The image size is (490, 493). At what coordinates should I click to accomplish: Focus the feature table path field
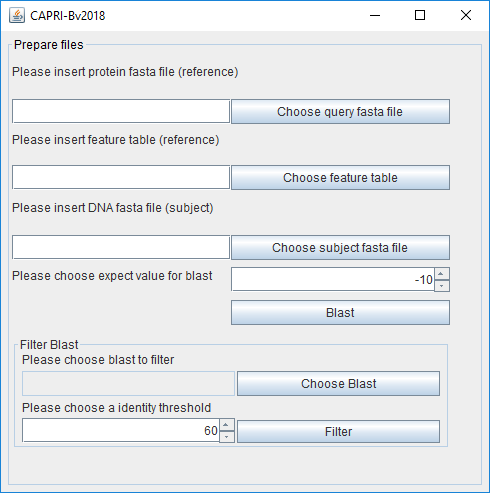tap(121, 177)
